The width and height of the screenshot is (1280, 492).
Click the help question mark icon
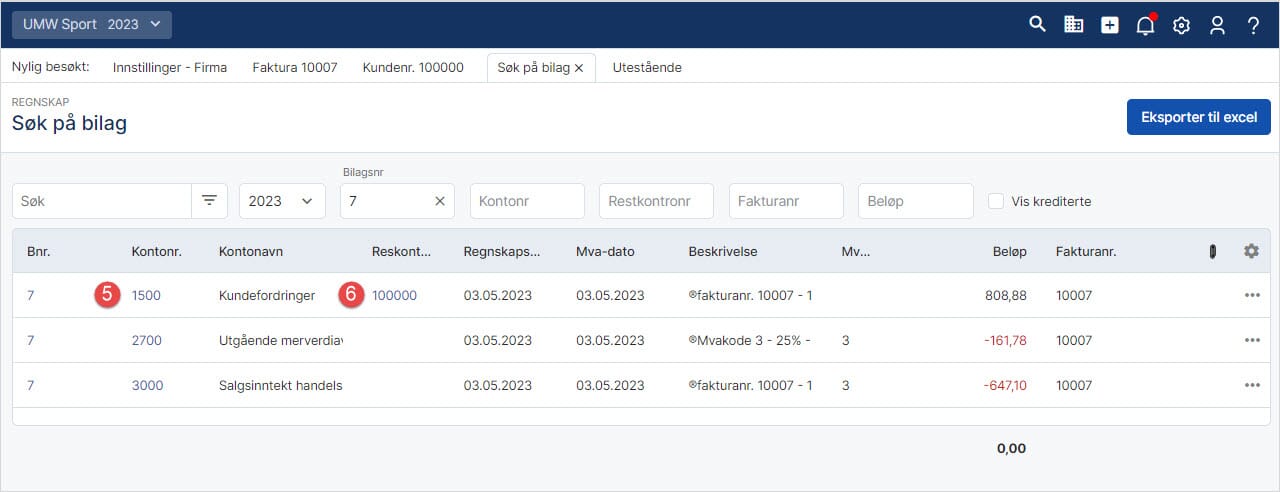click(1253, 26)
